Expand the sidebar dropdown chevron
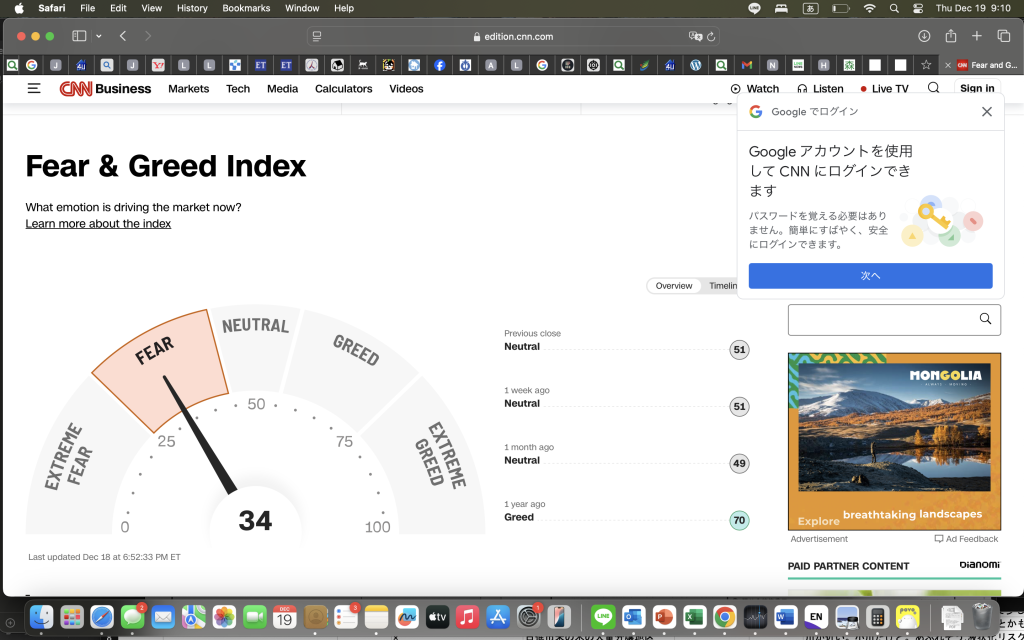The height and width of the screenshot is (640, 1024). tap(98, 36)
